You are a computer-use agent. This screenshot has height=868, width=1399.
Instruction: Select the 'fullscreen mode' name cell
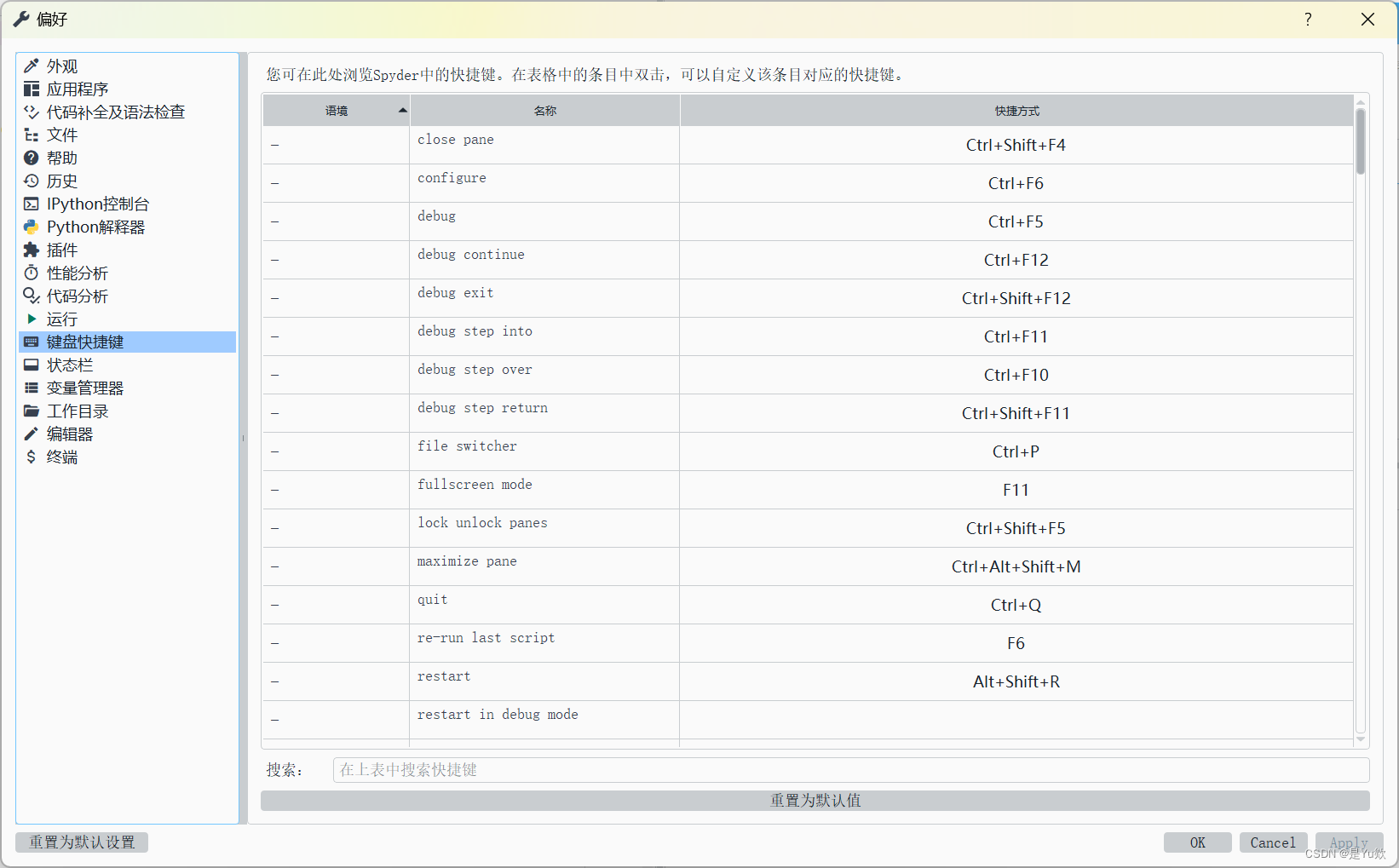click(544, 490)
